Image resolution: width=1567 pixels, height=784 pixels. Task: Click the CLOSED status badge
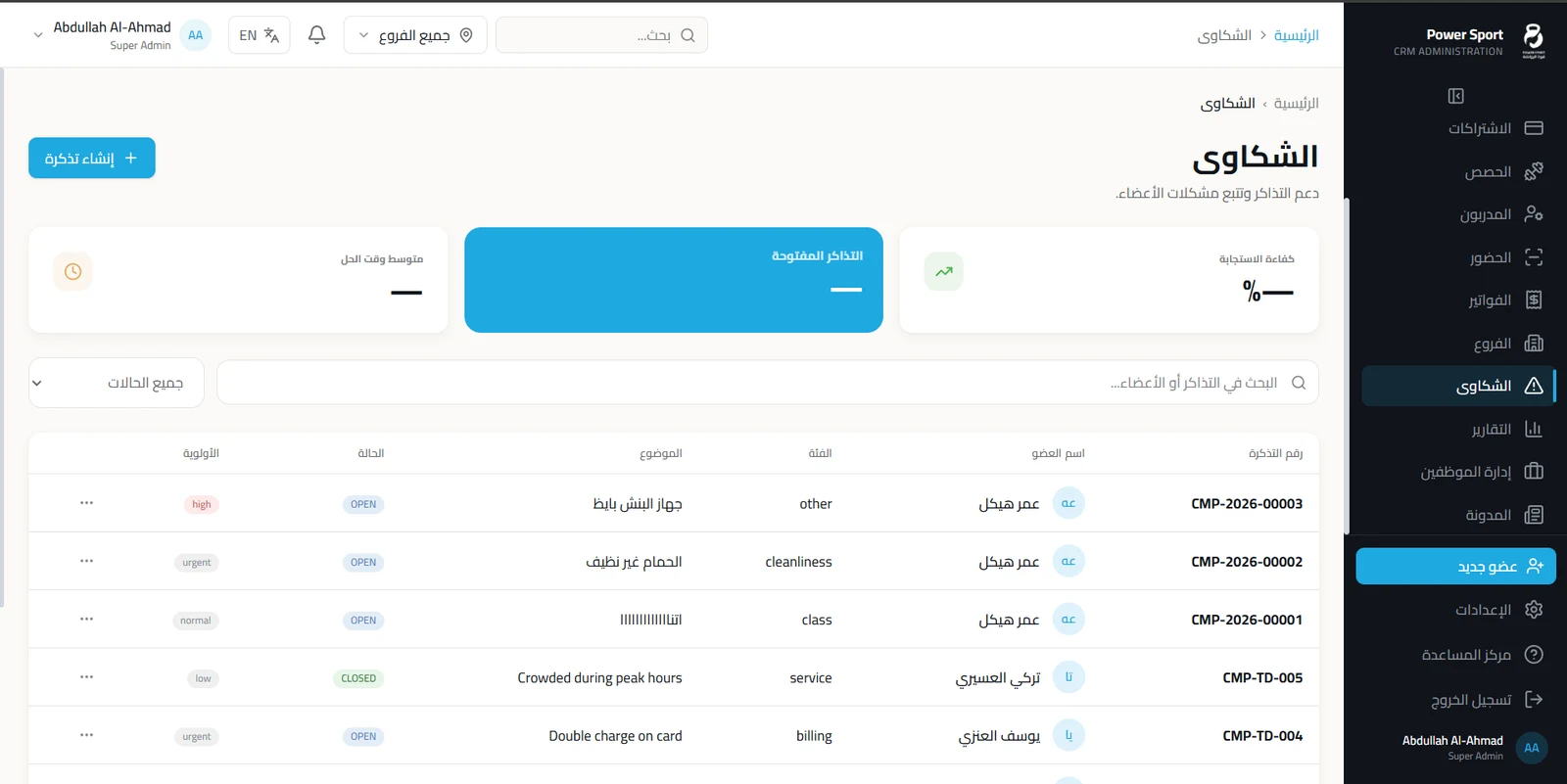pyautogui.click(x=358, y=678)
